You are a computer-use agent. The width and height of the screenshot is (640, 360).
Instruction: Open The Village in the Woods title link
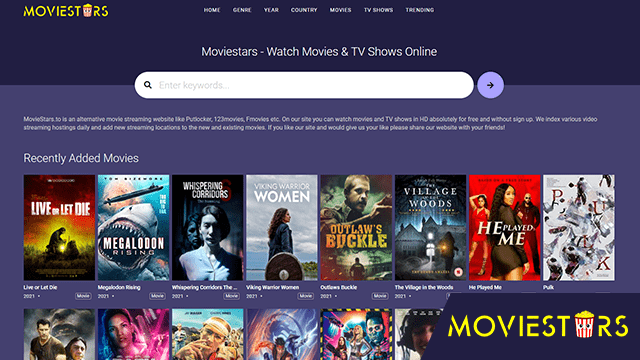click(x=424, y=287)
